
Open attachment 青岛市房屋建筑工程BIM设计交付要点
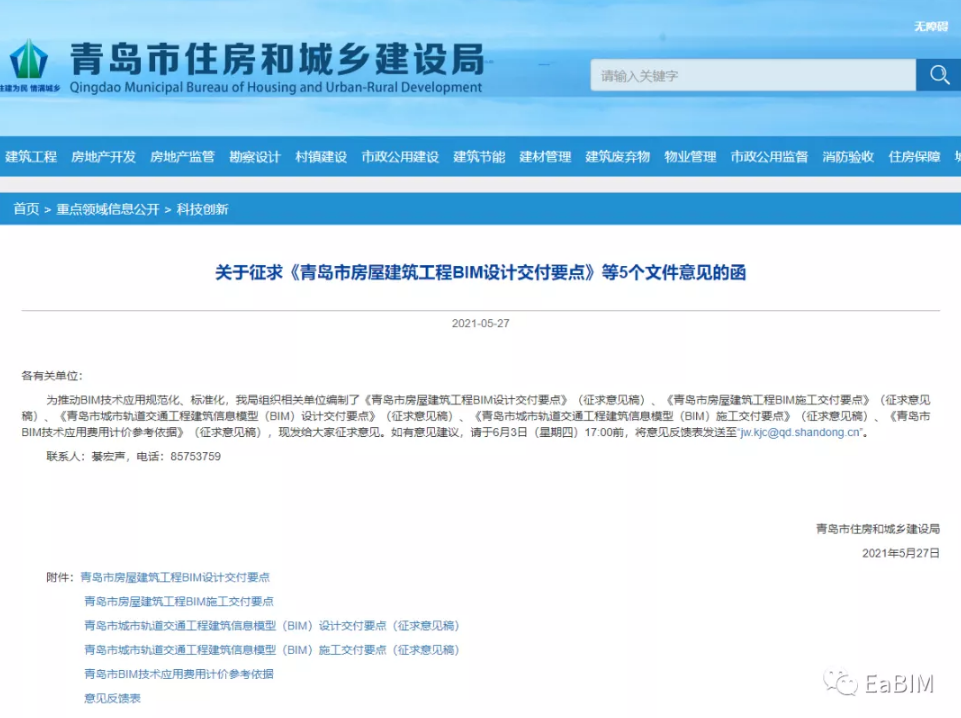tap(175, 577)
